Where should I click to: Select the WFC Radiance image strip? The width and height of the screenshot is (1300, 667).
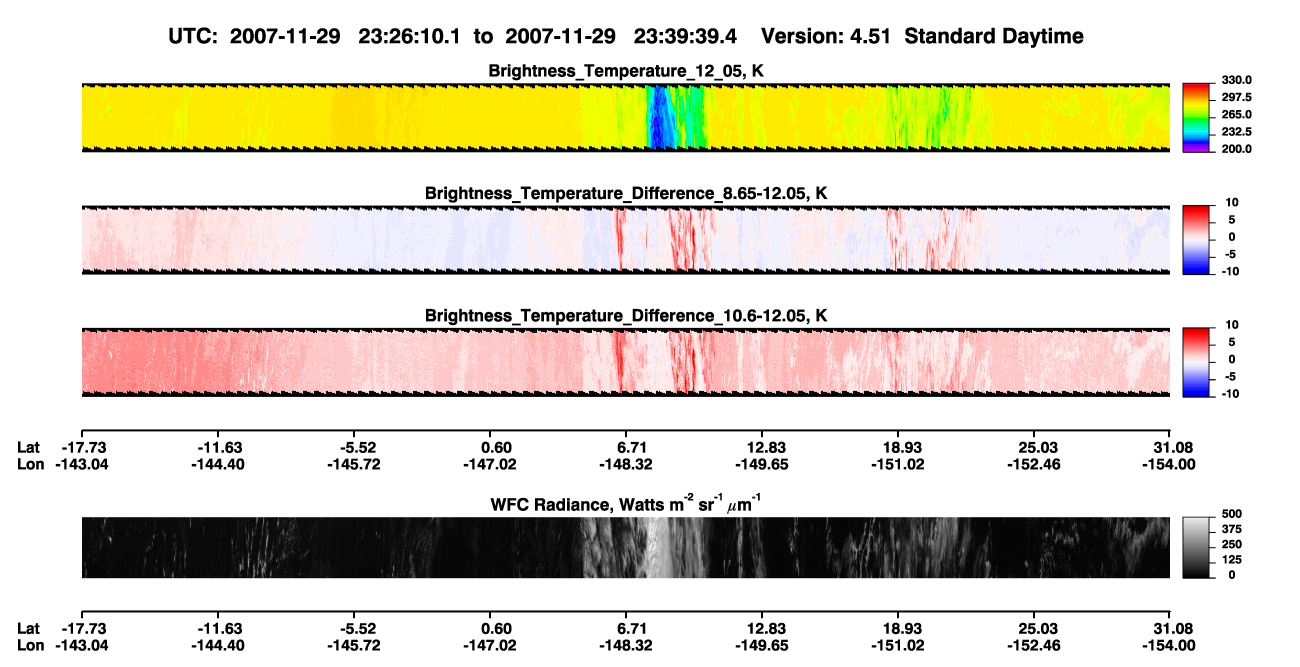[625, 548]
